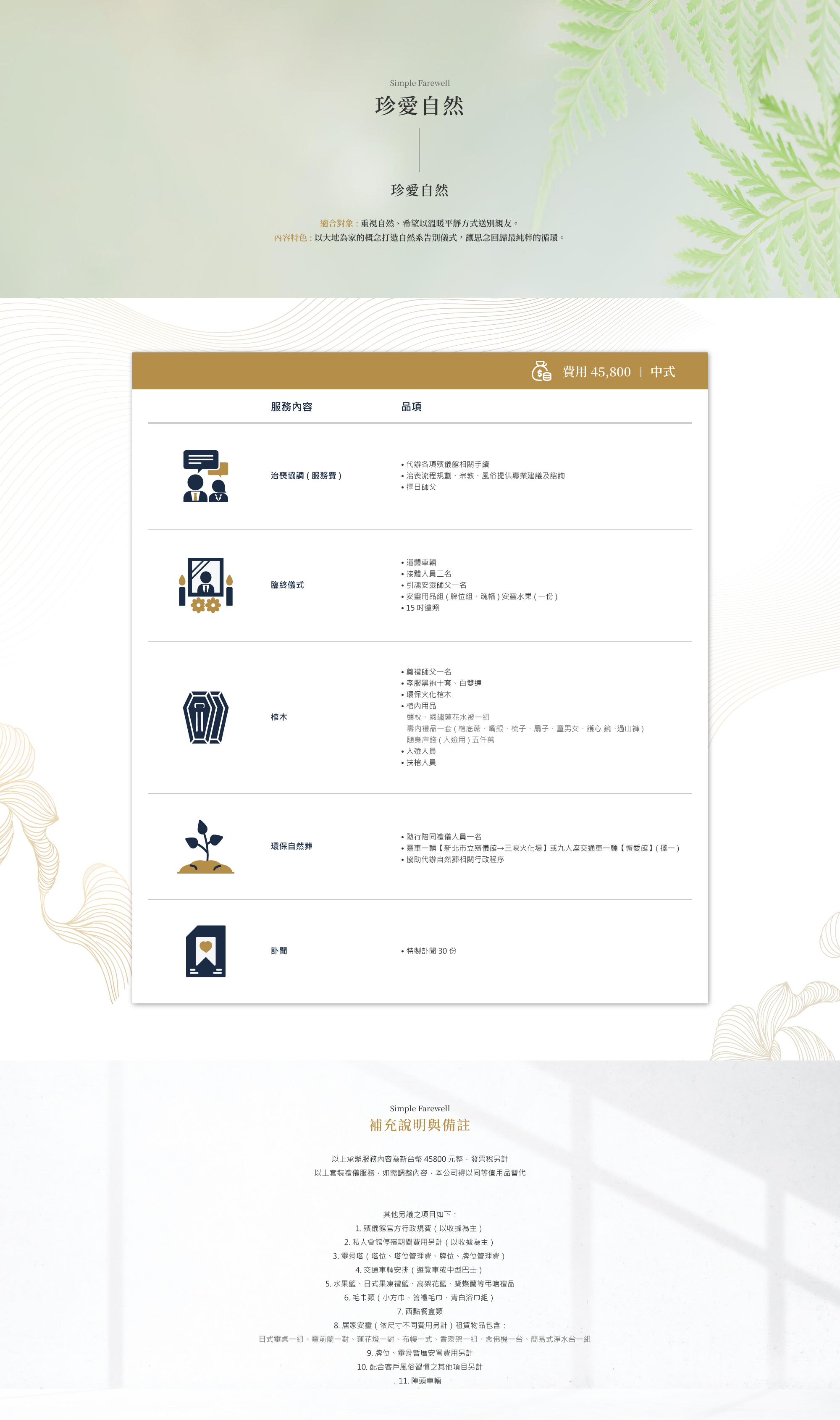Viewport: 840px width, 1420px height.
Task: Click the large 珍愛自然 page title
Action: click(420, 106)
